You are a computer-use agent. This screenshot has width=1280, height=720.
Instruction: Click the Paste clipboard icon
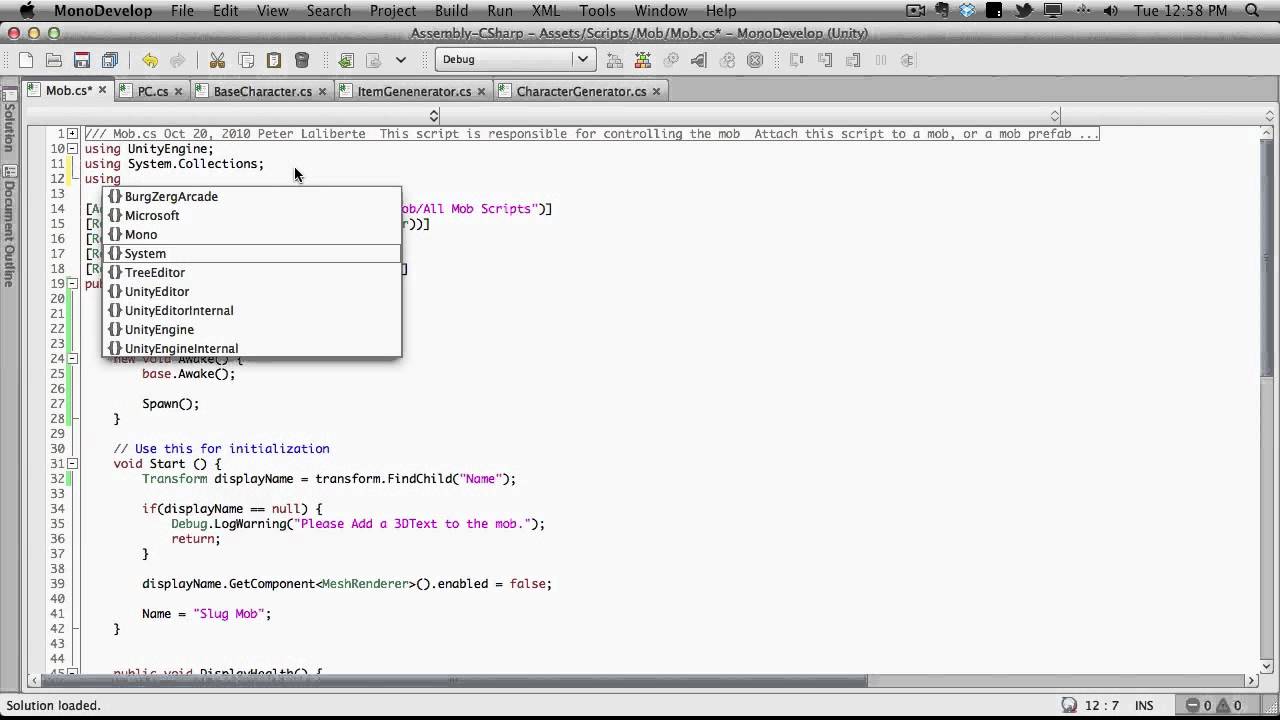coord(273,60)
